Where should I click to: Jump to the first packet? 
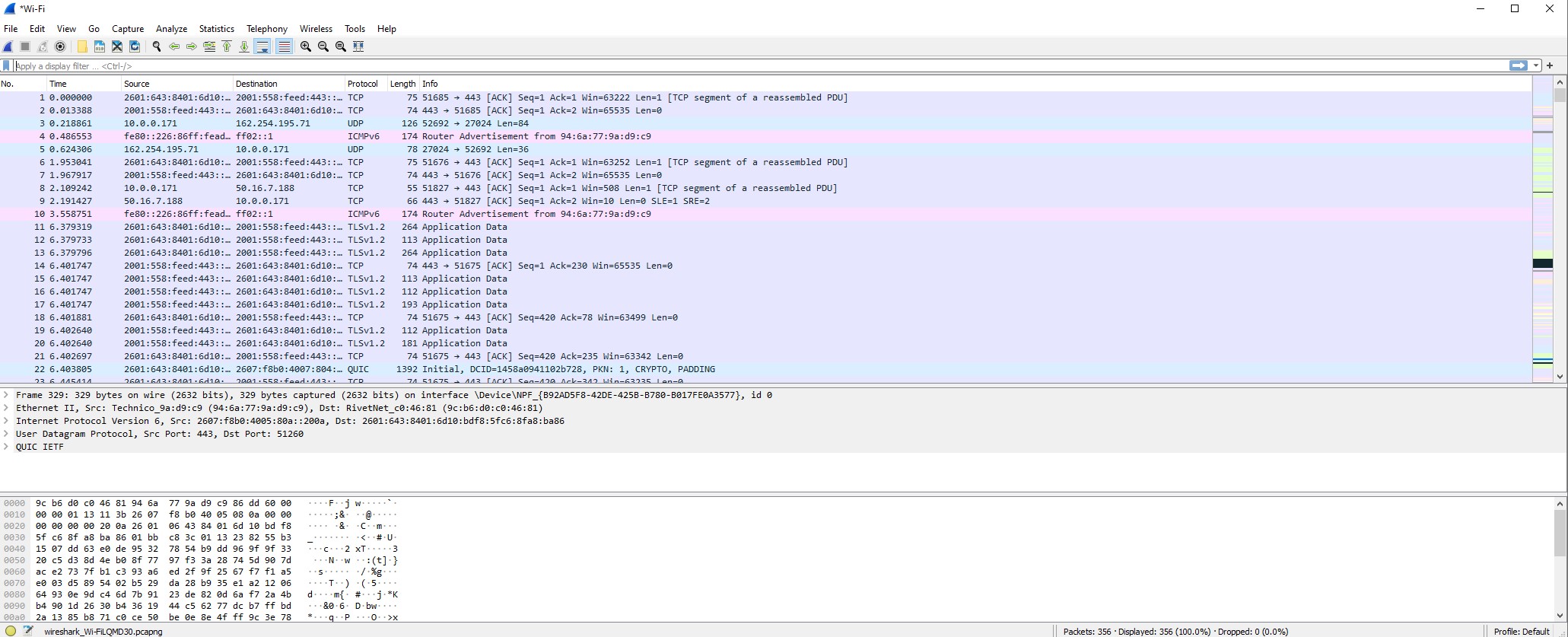pyautogui.click(x=227, y=46)
